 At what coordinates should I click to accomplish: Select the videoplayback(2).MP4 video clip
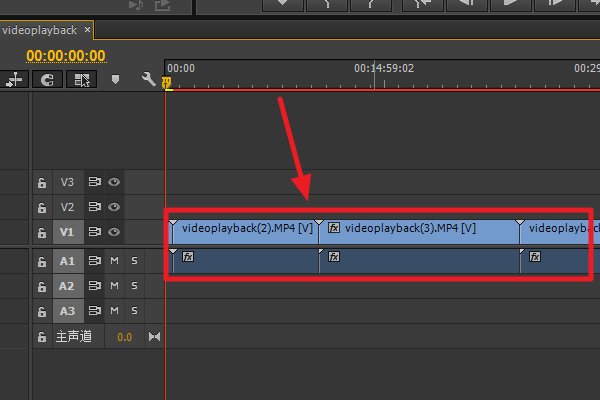pyautogui.click(x=245, y=229)
